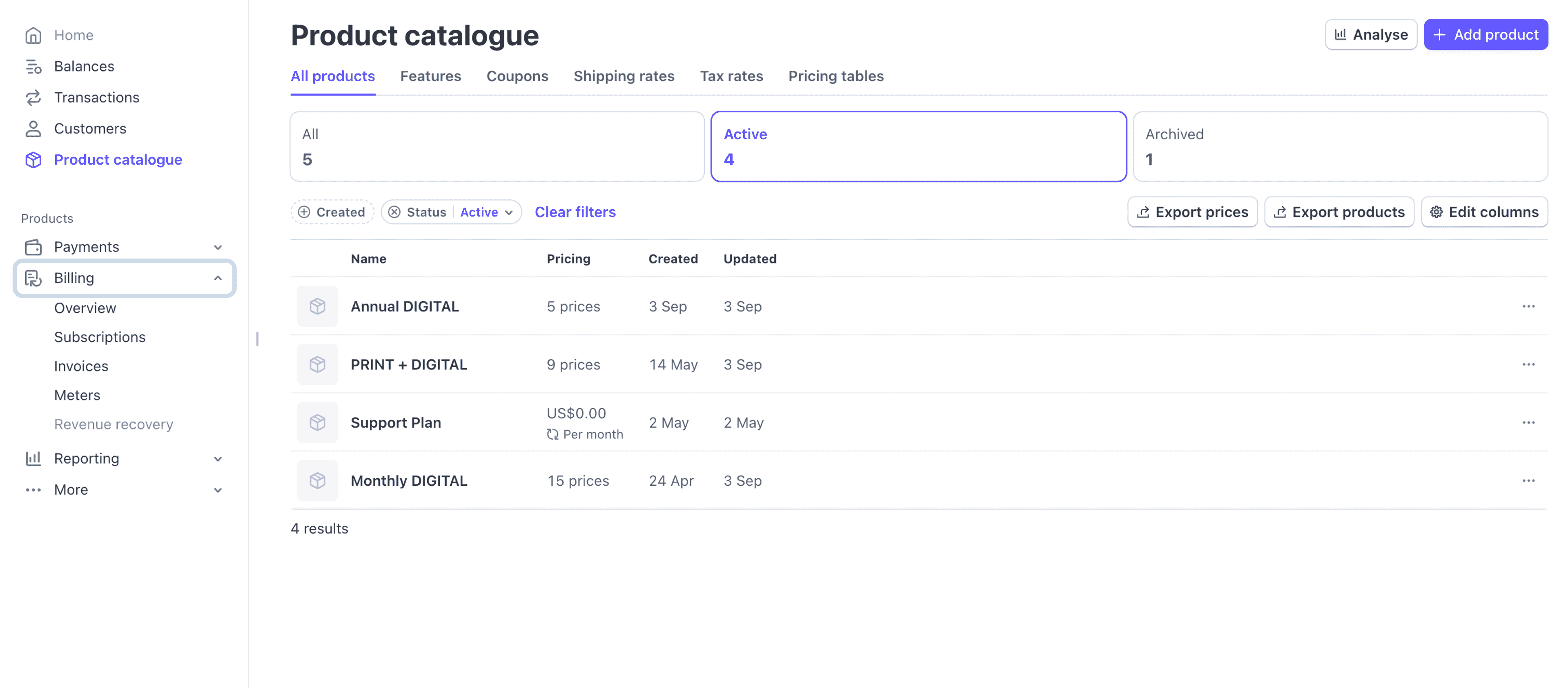Click the plus icon in Add product
Screen dimensions: 1568x688
point(1439,35)
